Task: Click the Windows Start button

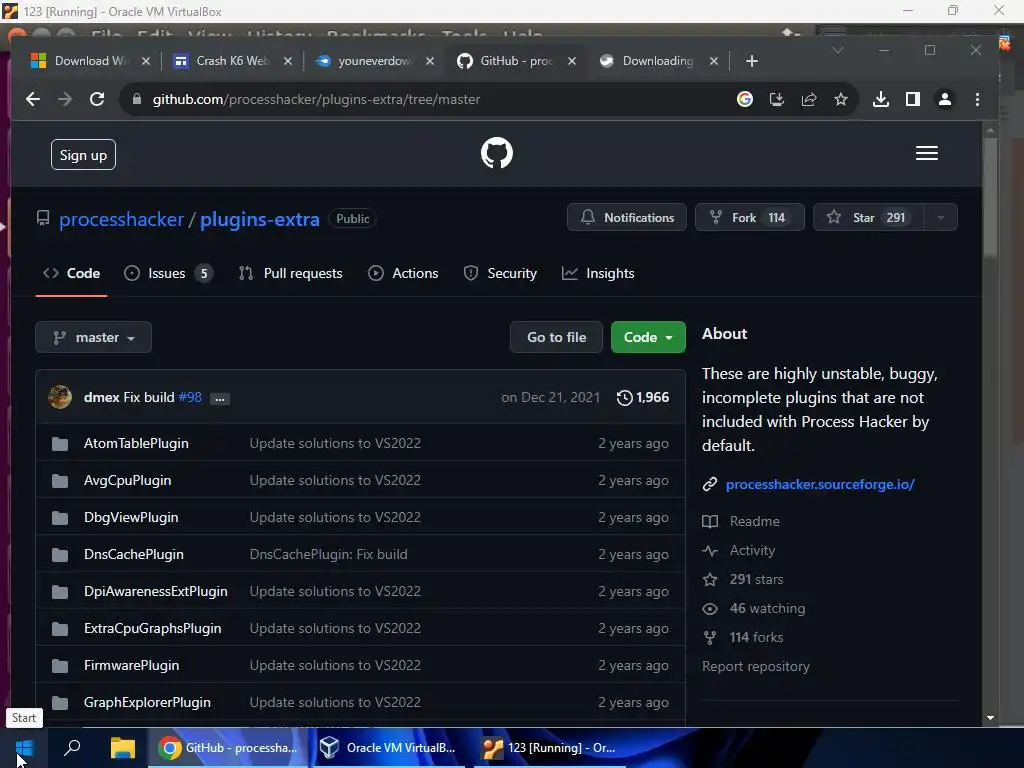Action: 25,748
